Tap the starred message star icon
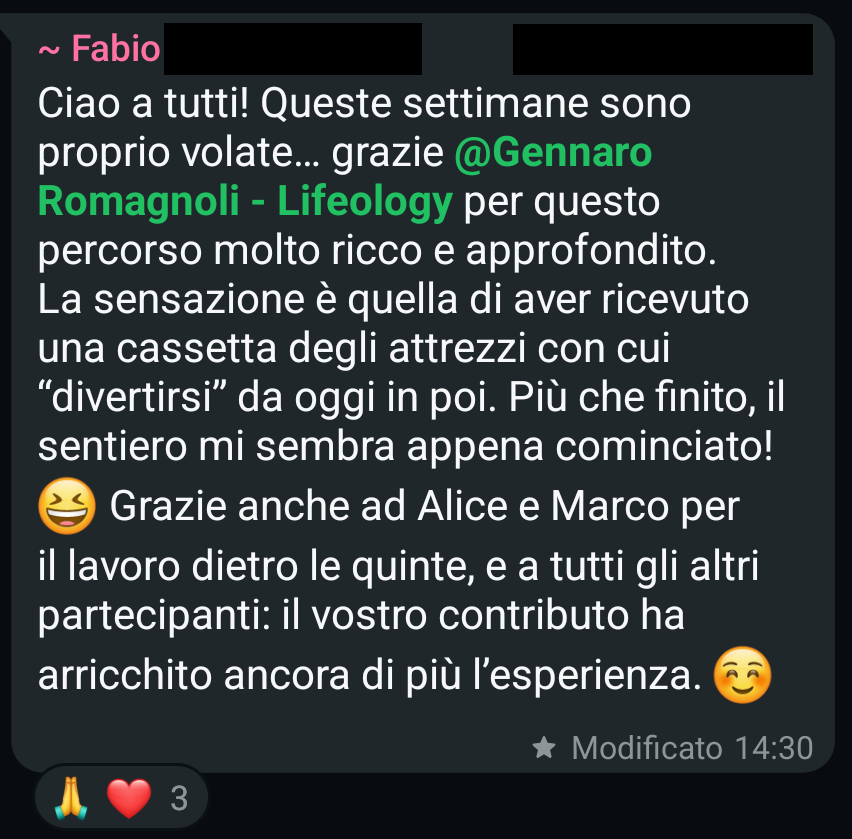 (544, 747)
